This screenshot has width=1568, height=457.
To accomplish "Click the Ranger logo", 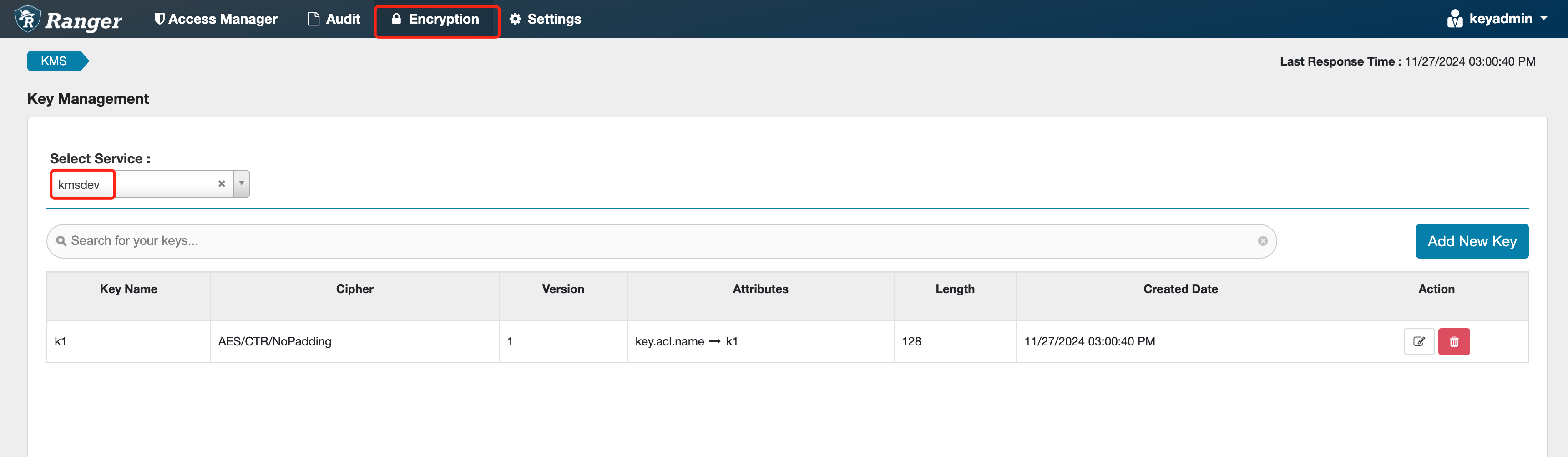I will [69, 20].
